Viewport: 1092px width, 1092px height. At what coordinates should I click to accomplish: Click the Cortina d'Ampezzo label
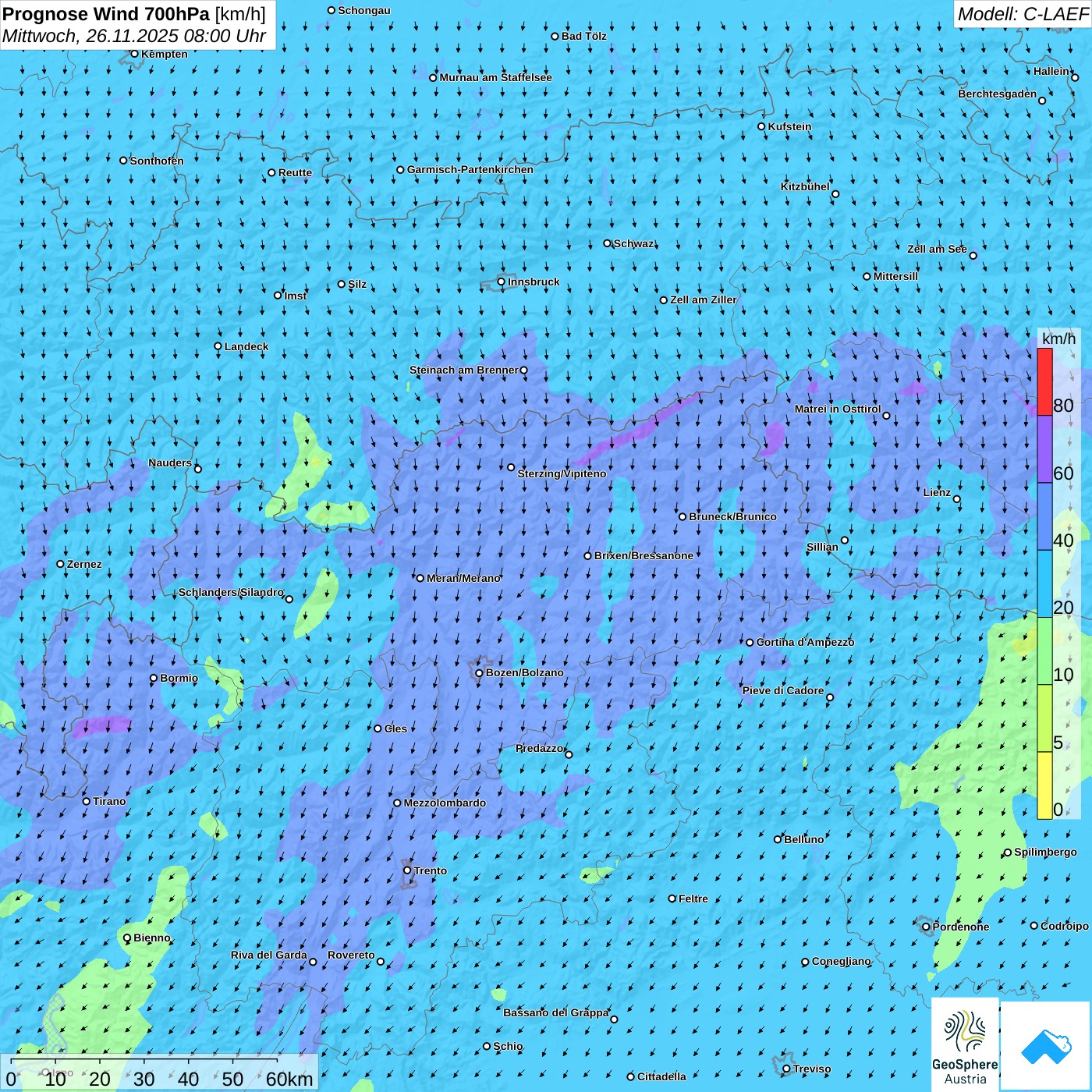806,642
